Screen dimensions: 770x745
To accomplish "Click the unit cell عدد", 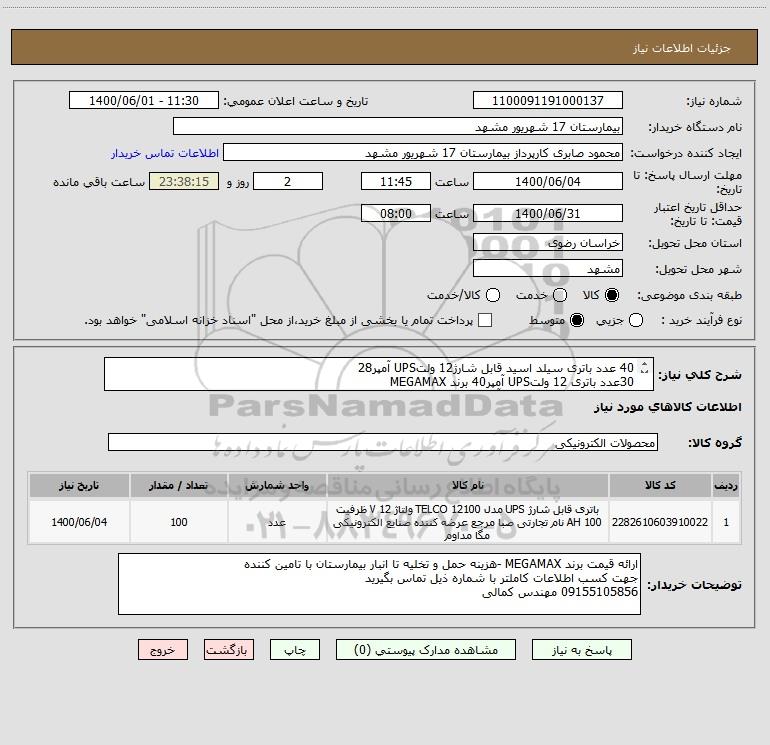I will [277, 522].
